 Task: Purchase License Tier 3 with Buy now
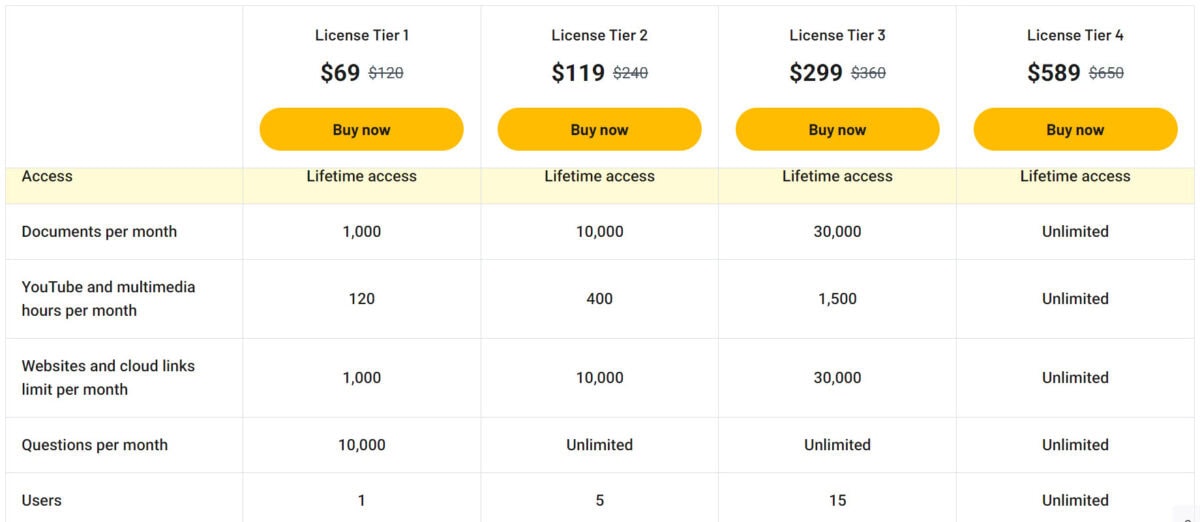point(837,130)
